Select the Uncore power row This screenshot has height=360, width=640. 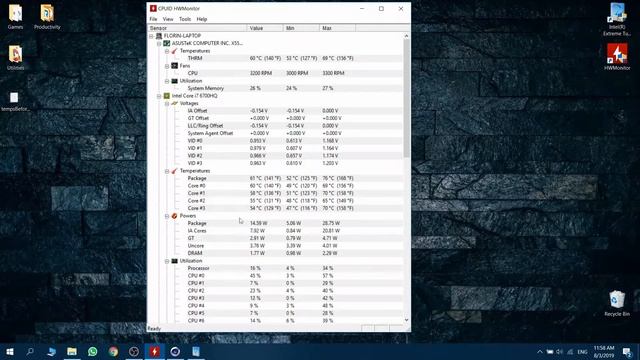pos(275,246)
